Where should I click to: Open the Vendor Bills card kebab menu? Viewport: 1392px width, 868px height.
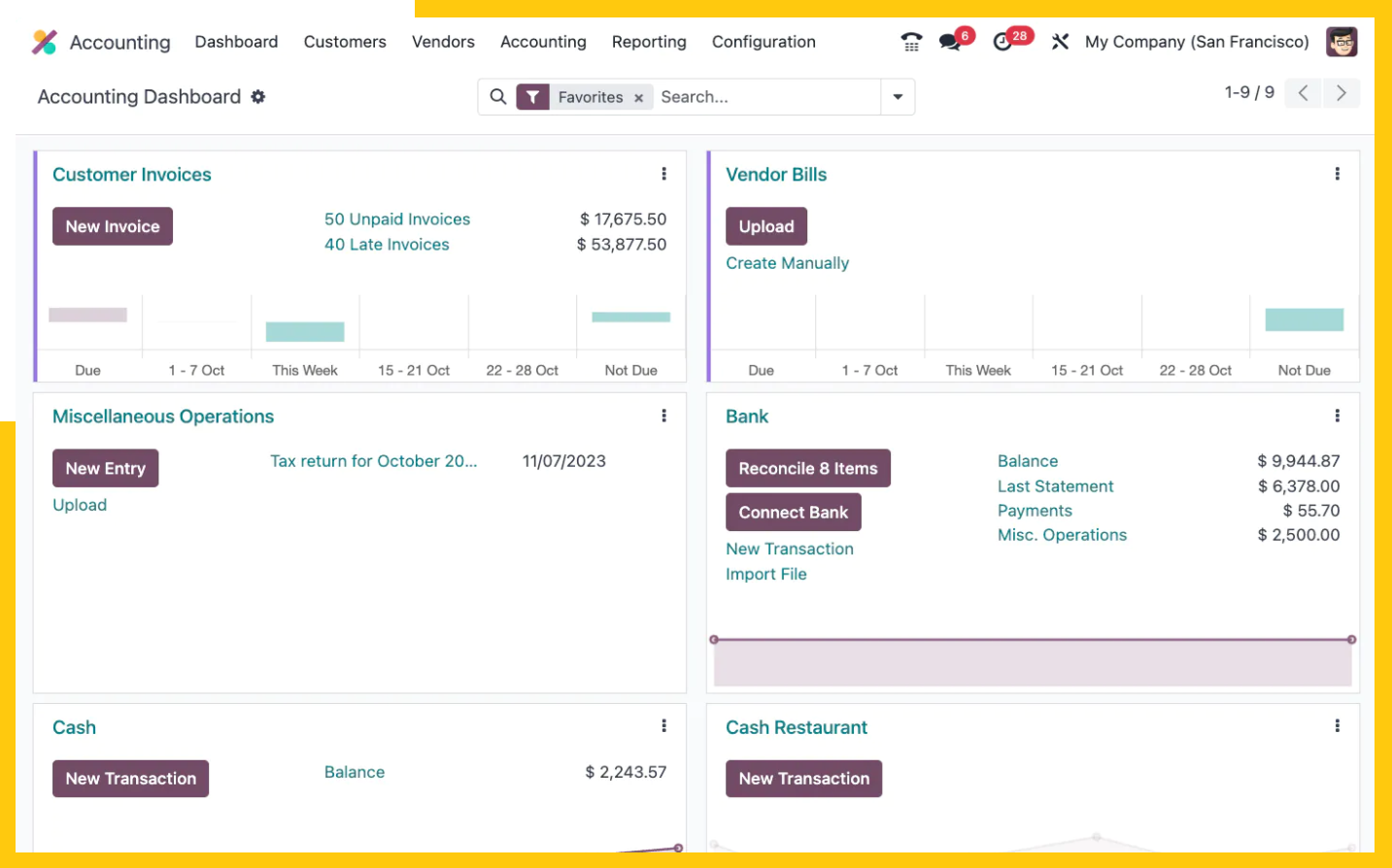(x=1338, y=174)
